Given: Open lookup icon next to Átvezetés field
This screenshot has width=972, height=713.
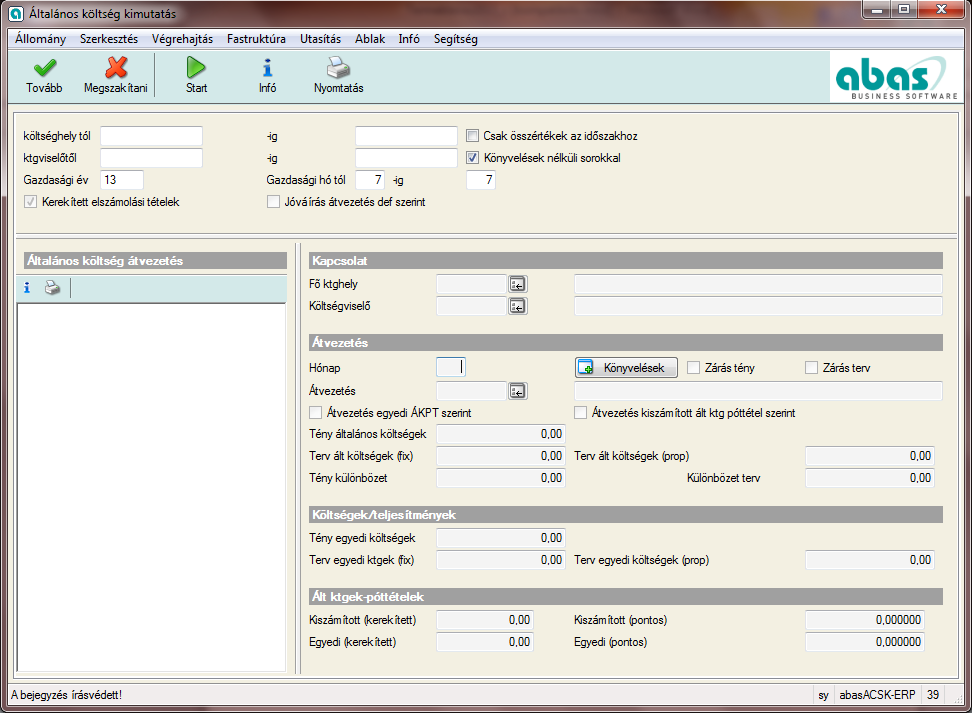Looking at the screenshot, I should pyautogui.click(x=518, y=391).
